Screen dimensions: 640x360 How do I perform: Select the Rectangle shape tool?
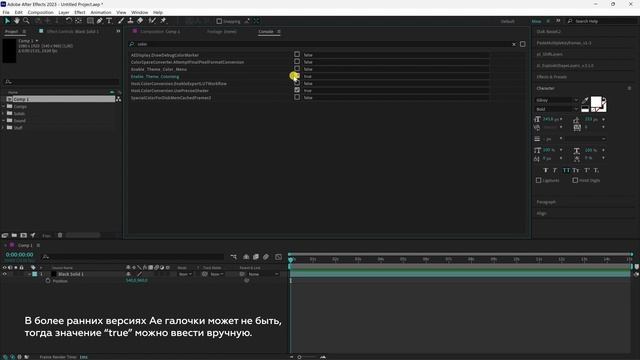[90, 21]
